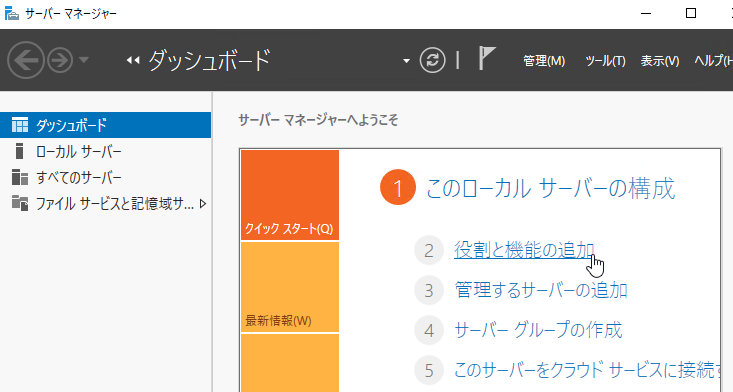Refresh the dashboard with the circular arrows icon
The image size is (733, 392).
pyautogui.click(x=432, y=60)
